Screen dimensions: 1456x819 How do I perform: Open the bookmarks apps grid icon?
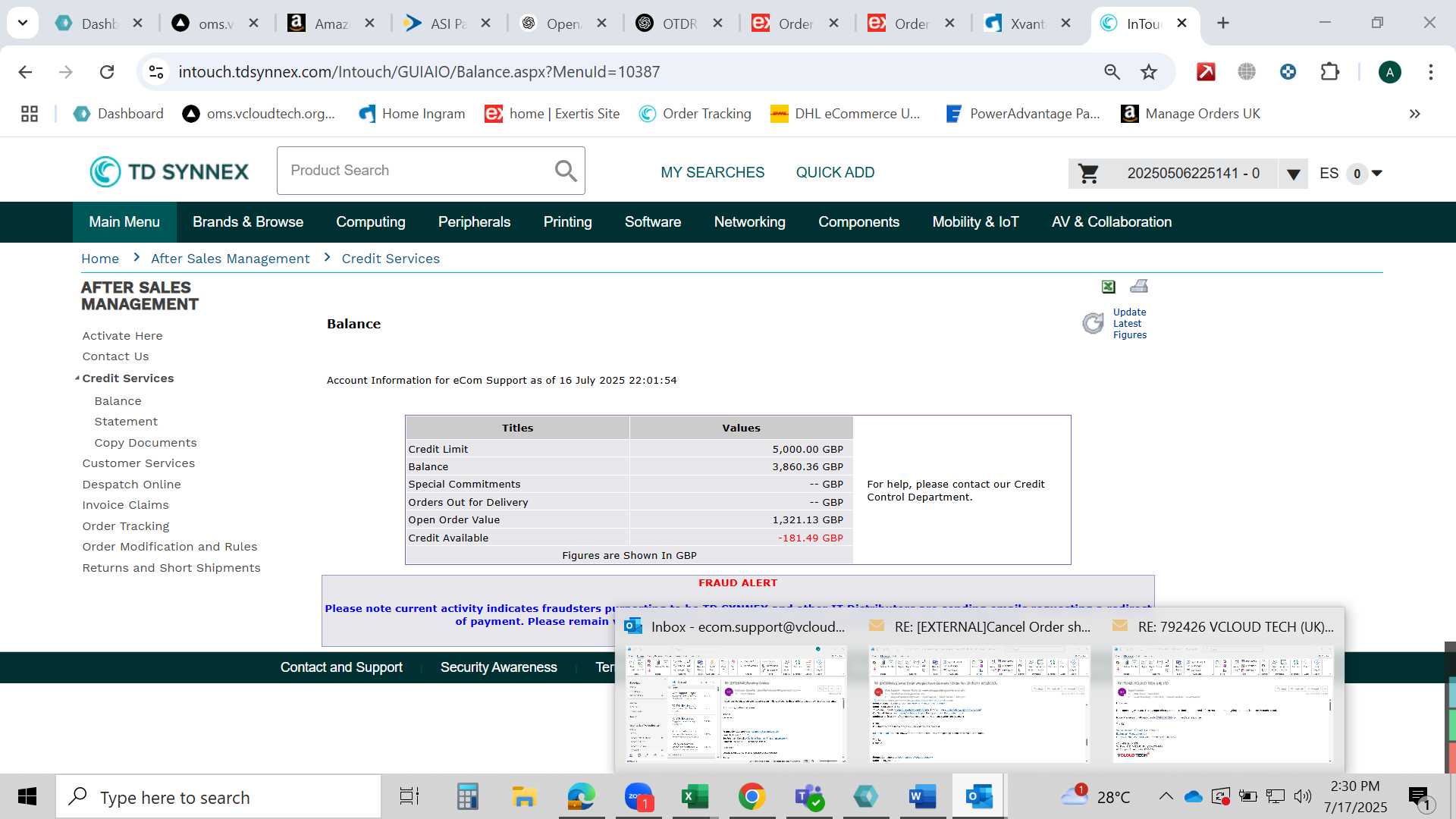point(30,114)
